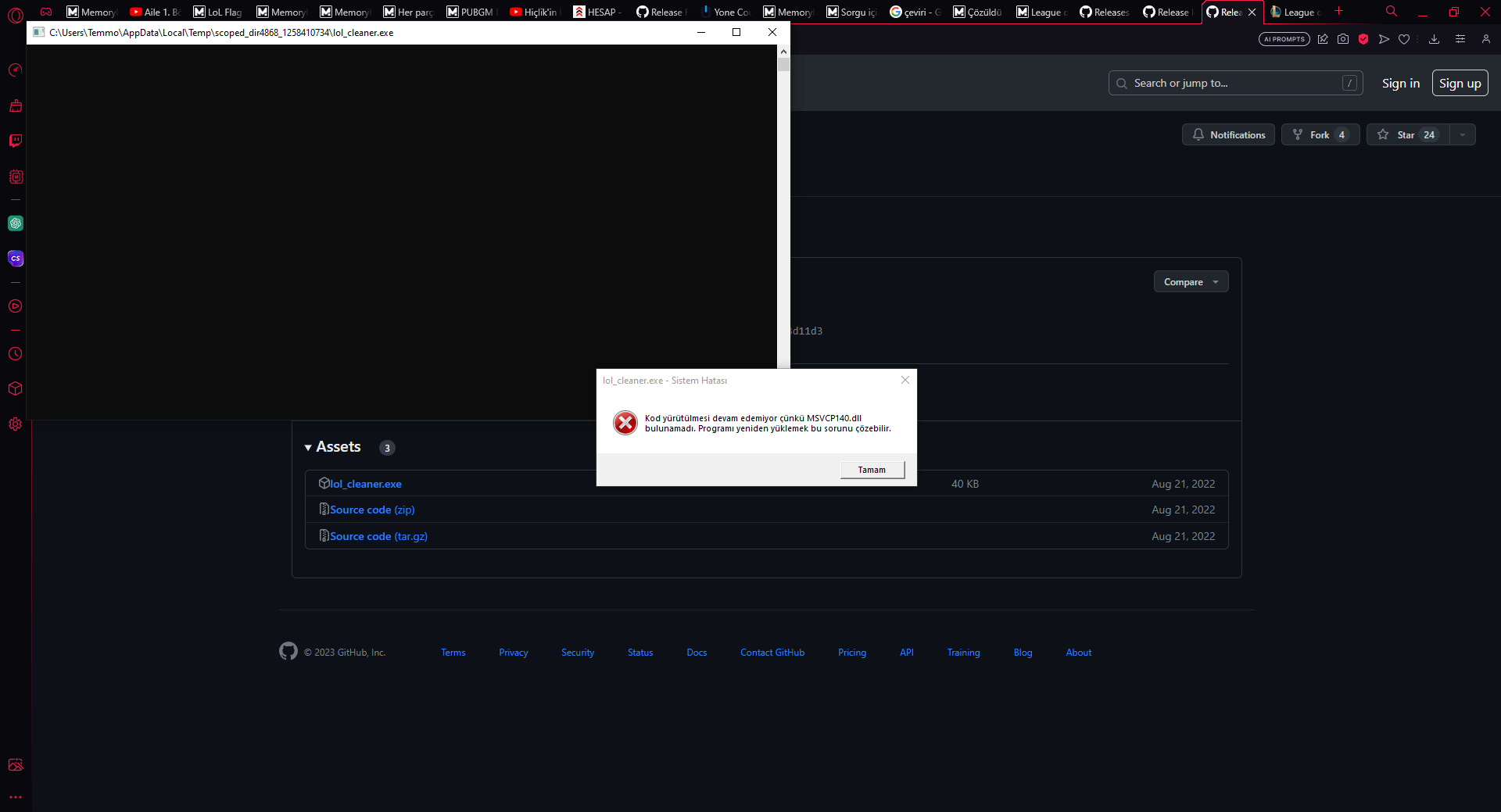The height and width of the screenshot is (812, 1501).
Task: Open the Docs footer link
Action: [x=697, y=653]
